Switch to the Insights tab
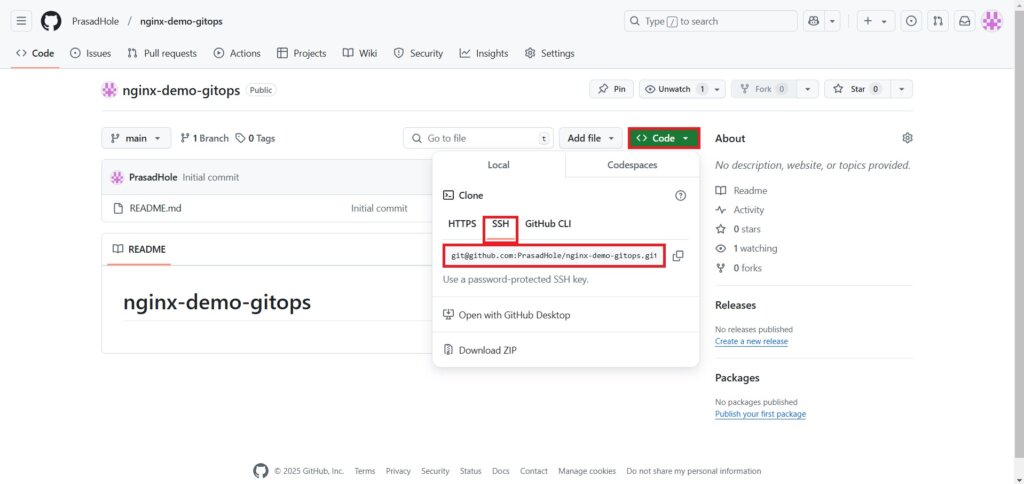 click(x=484, y=54)
